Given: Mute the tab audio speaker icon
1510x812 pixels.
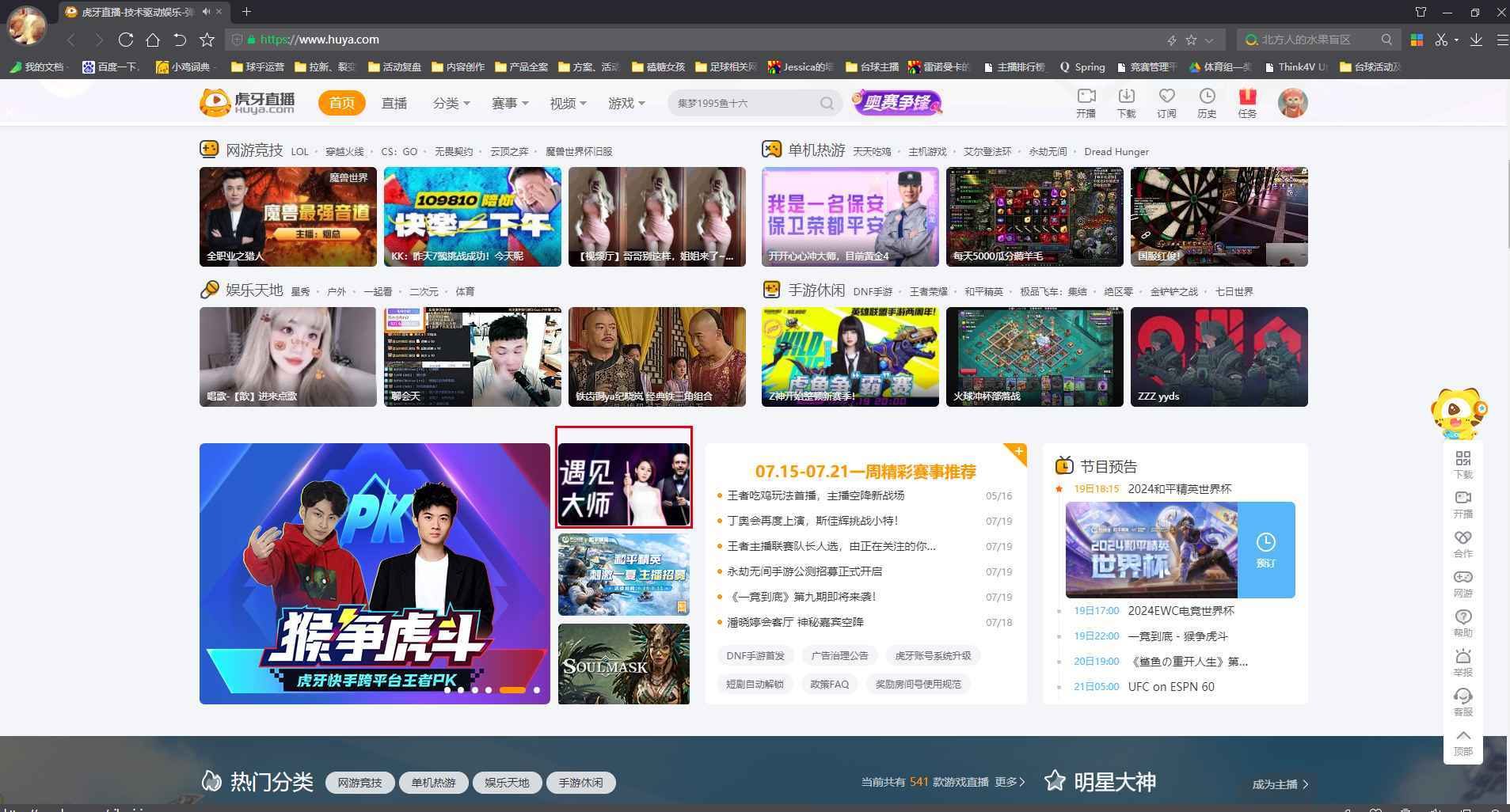Looking at the screenshot, I should click(x=206, y=12).
